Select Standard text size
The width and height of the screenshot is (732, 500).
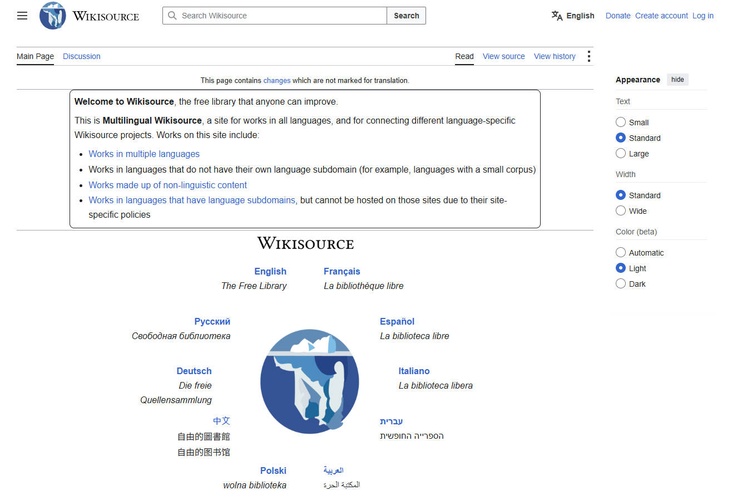[x=620, y=138]
